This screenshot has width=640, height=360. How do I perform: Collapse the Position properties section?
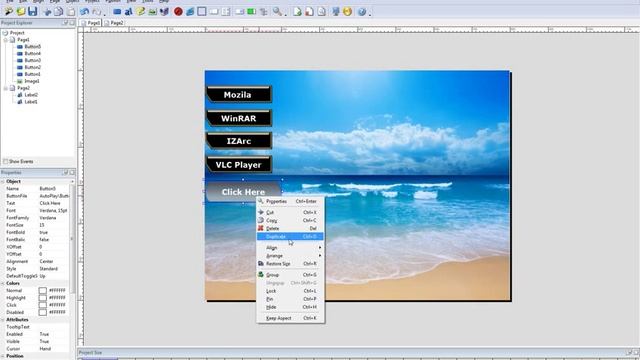pyautogui.click(x=3, y=356)
